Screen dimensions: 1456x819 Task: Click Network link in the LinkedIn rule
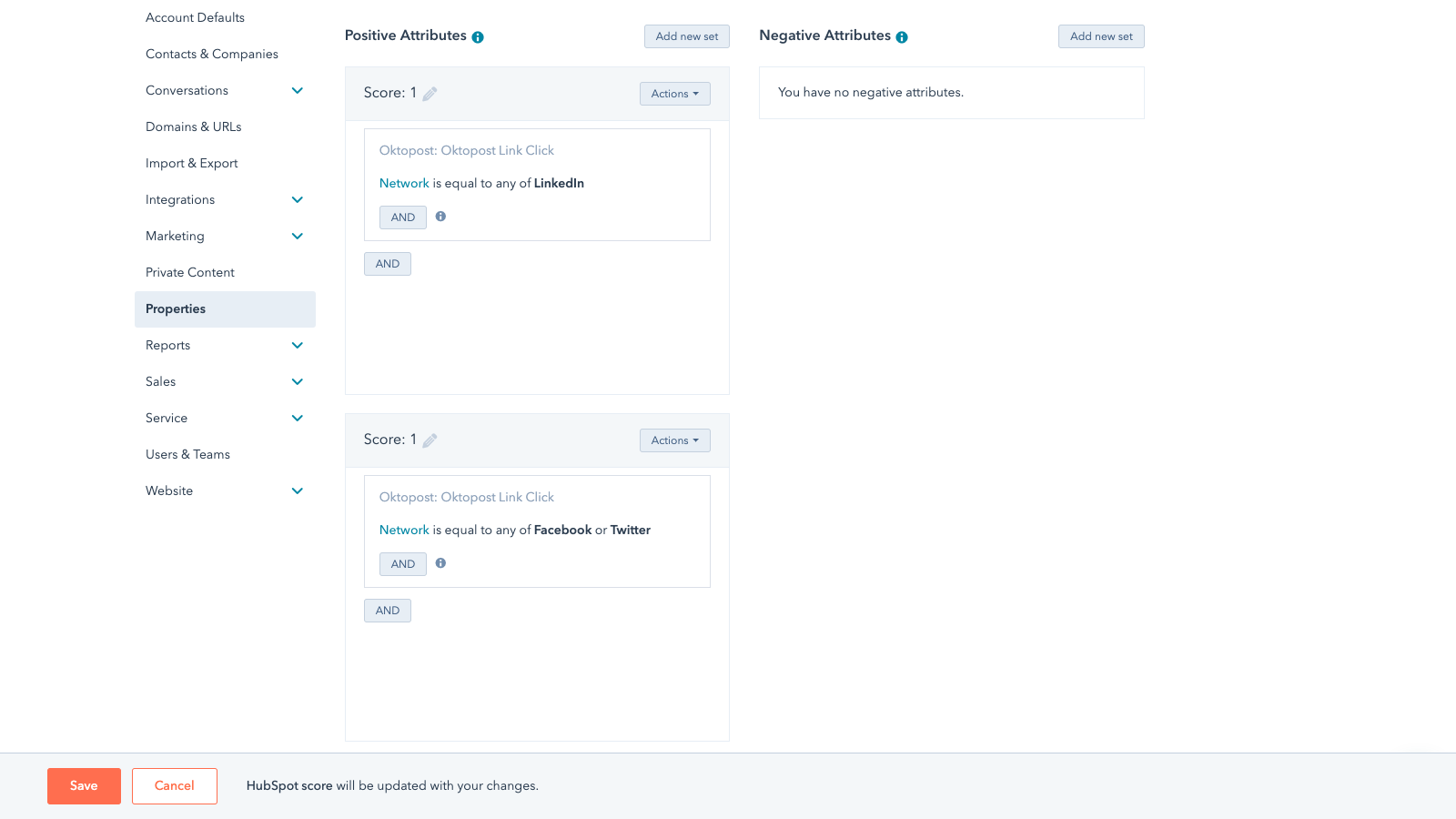pyautogui.click(x=404, y=184)
